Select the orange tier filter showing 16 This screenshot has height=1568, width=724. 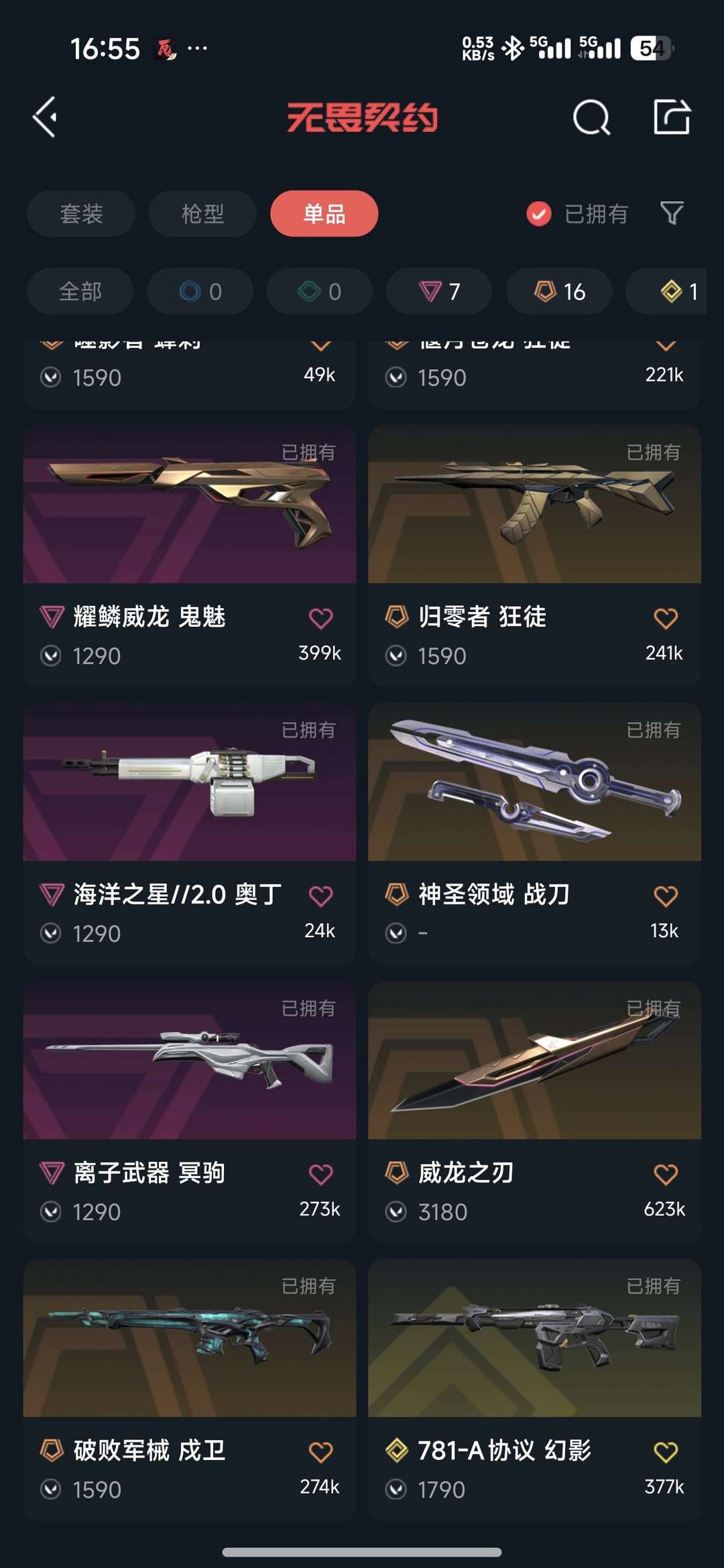click(x=559, y=291)
